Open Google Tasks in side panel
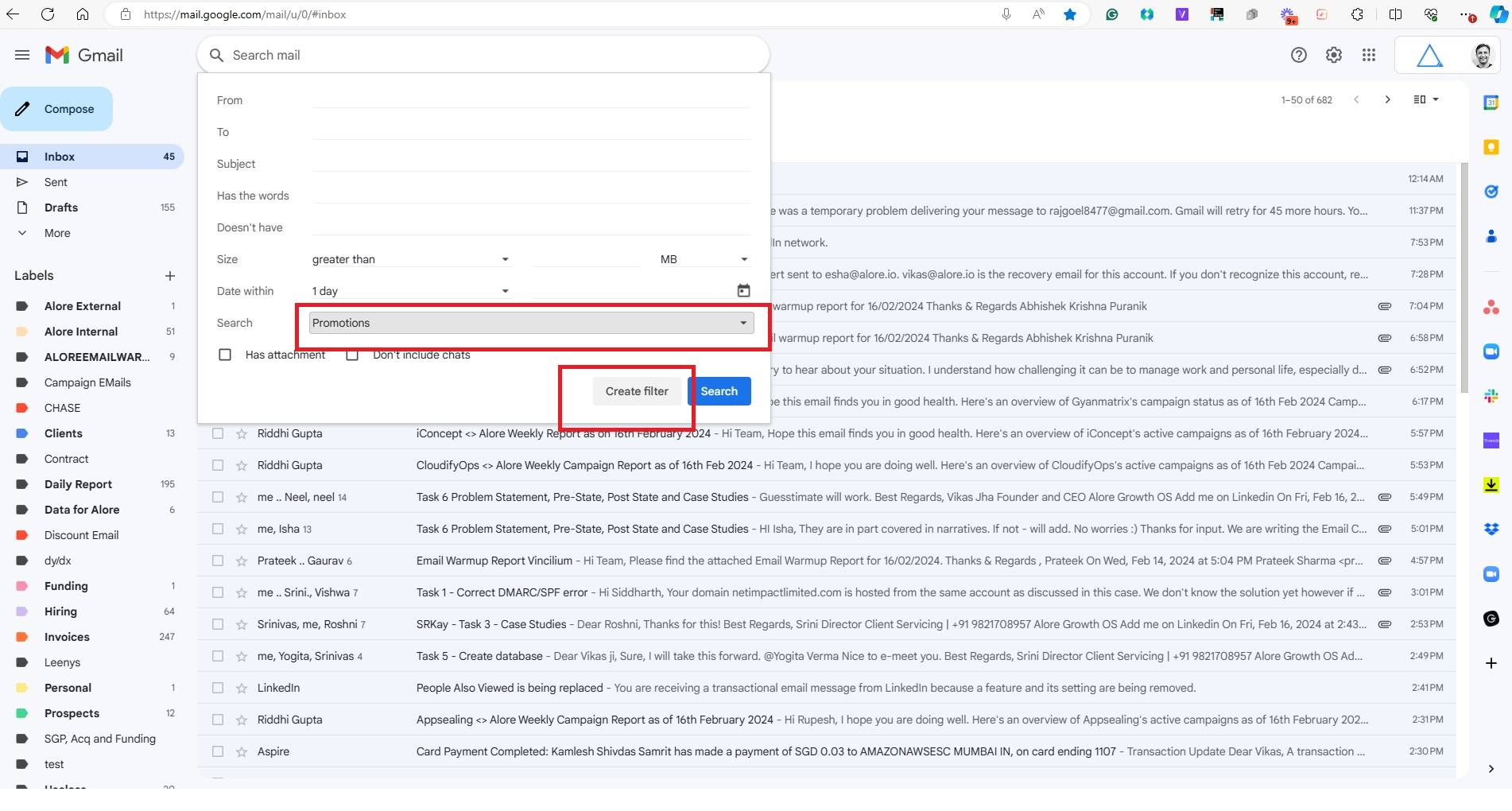Screen dimensions: 1512x811 (1491, 192)
